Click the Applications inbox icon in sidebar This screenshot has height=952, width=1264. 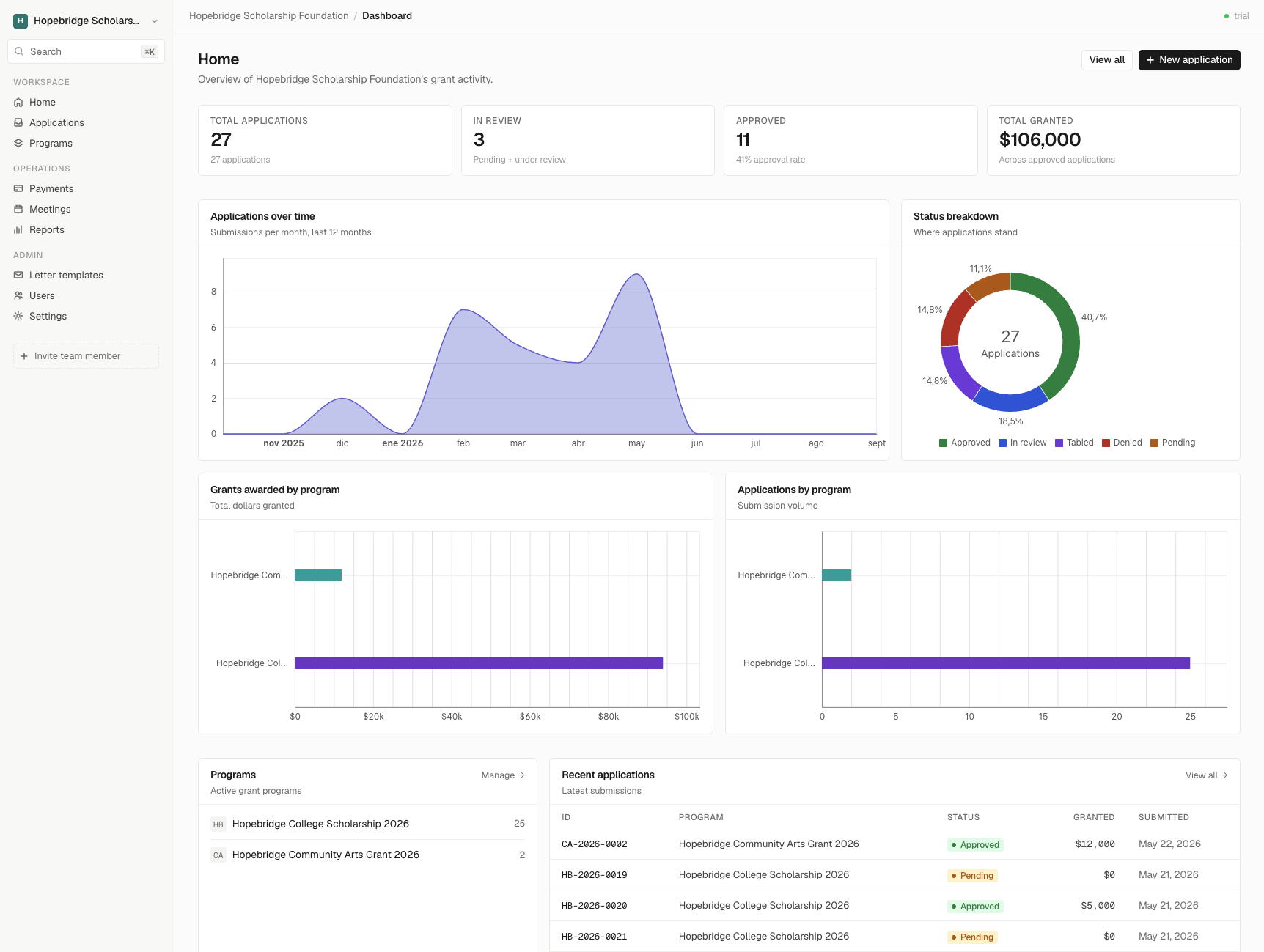(x=18, y=123)
